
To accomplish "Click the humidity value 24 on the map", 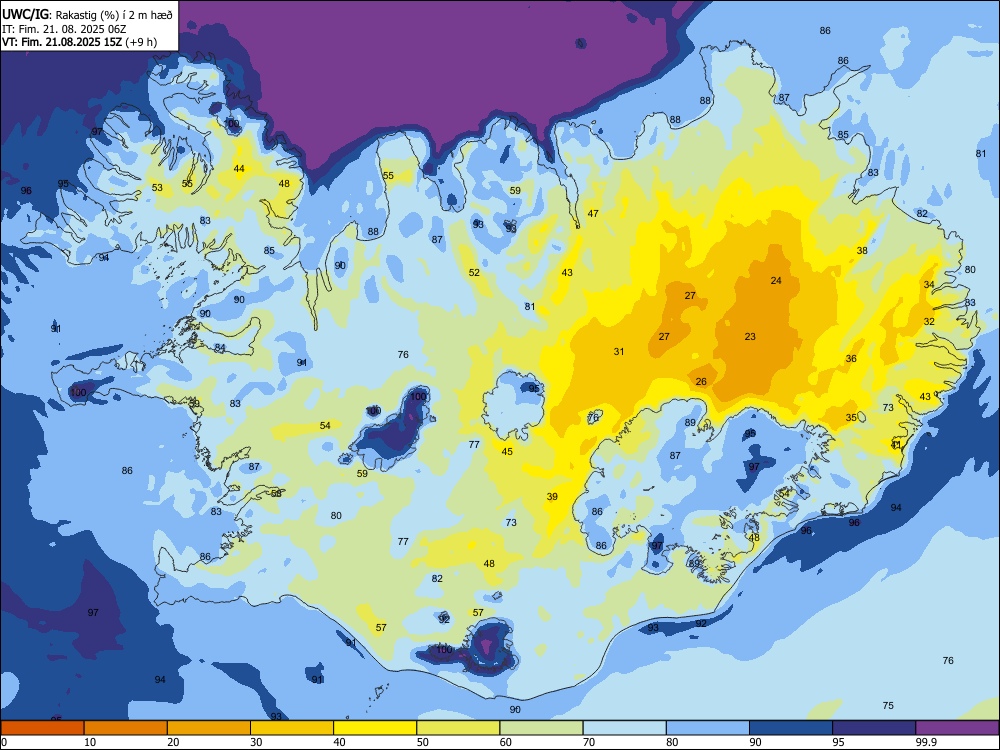I will click(776, 280).
